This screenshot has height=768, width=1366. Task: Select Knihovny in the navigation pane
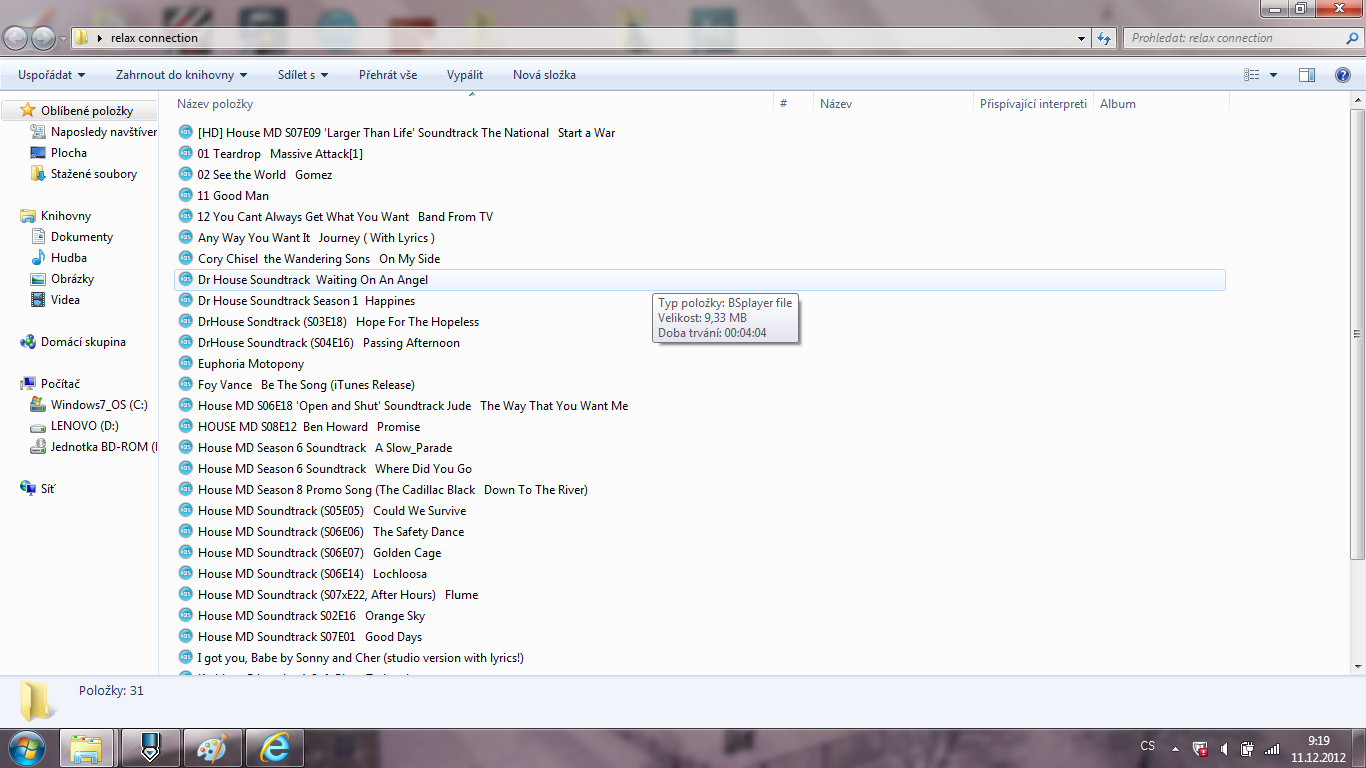click(x=56, y=216)
